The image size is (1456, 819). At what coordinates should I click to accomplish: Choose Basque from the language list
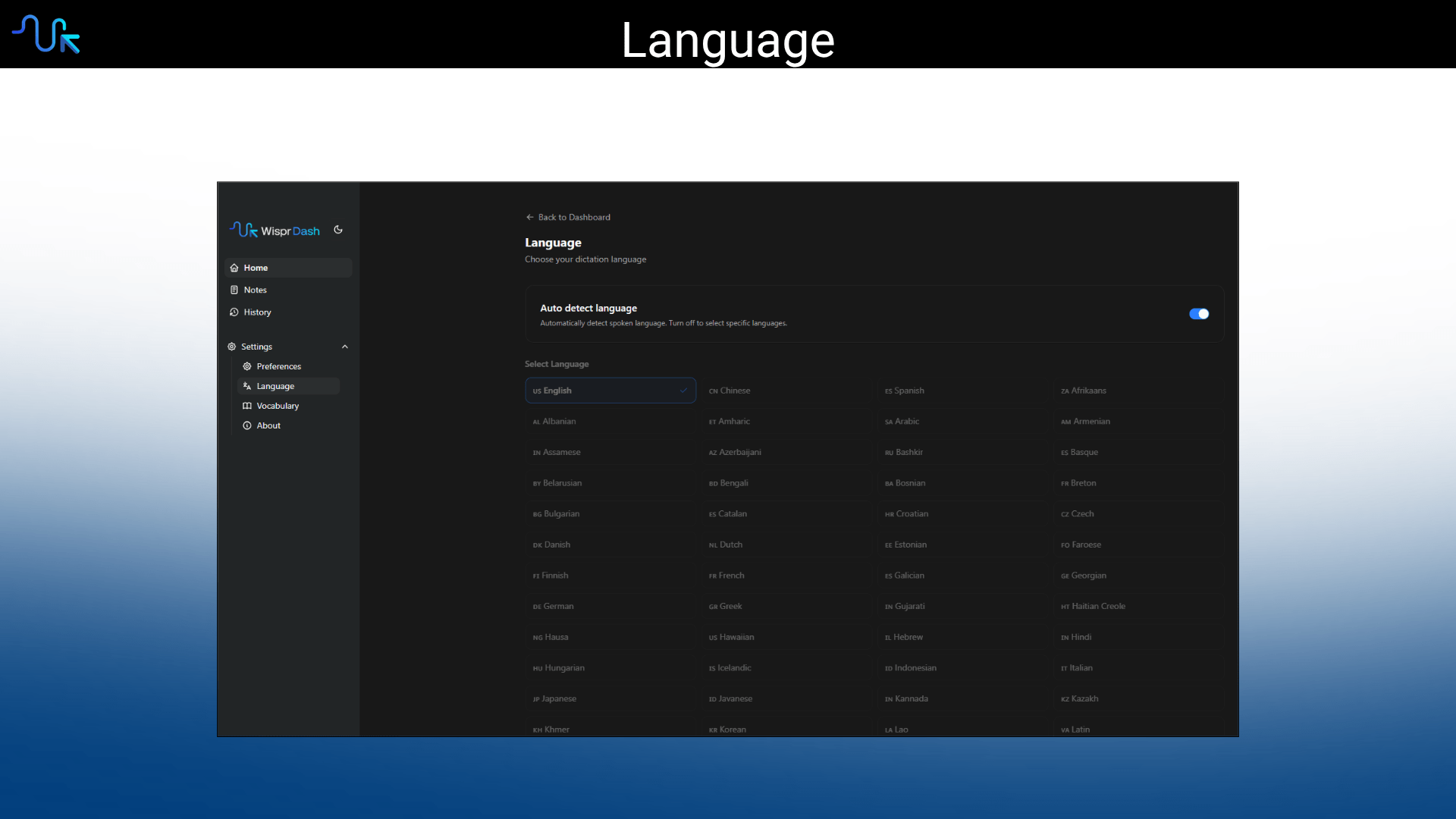[1138, 452]
